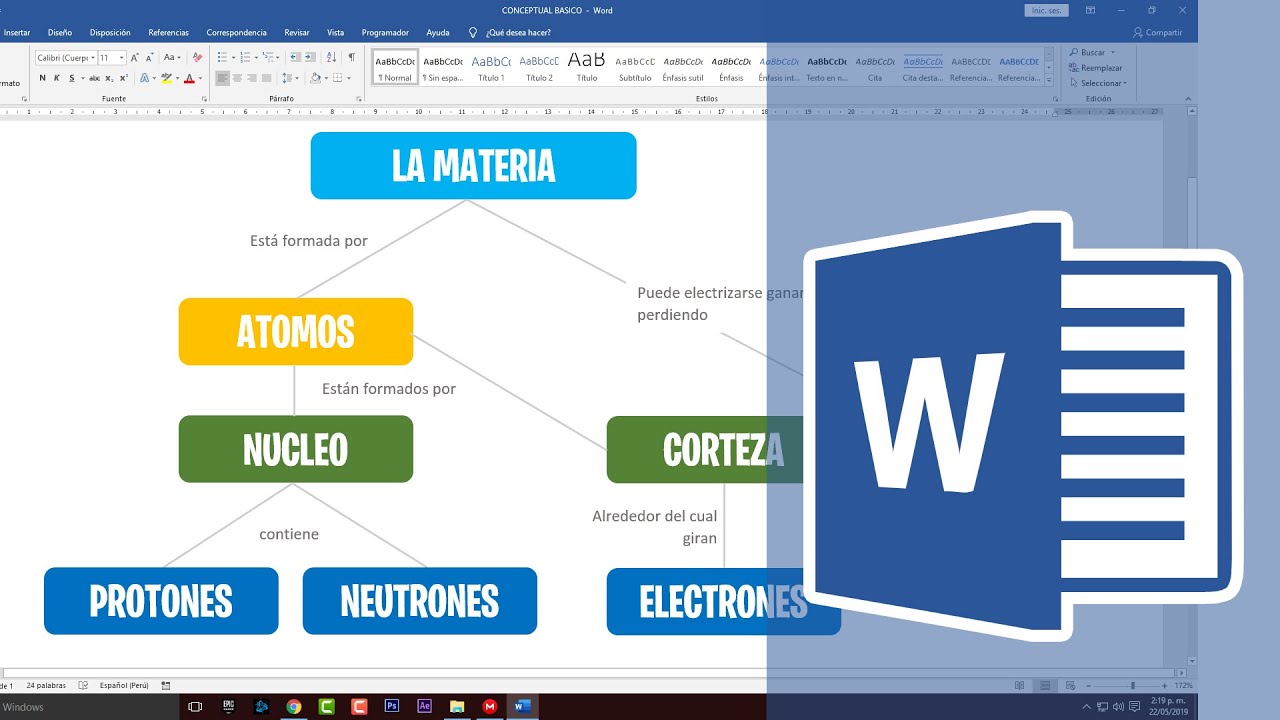
Task: Launch Epic Games from the taskbar
Action: point(228,706)
